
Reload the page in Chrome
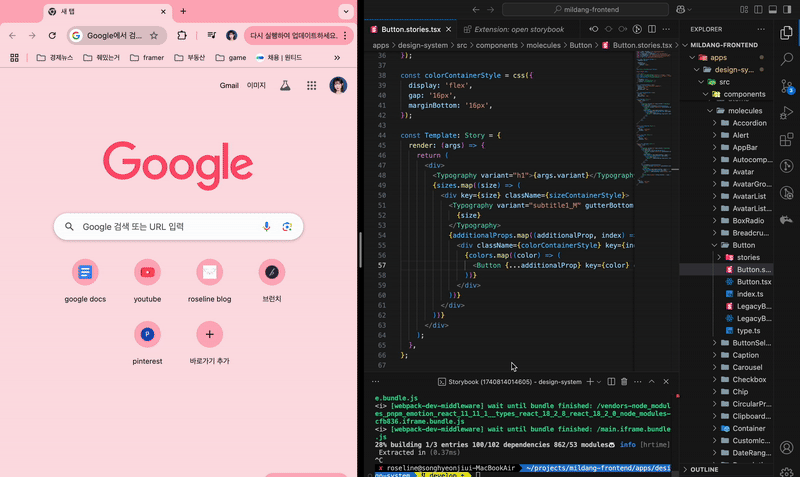(x=52, y=35)
